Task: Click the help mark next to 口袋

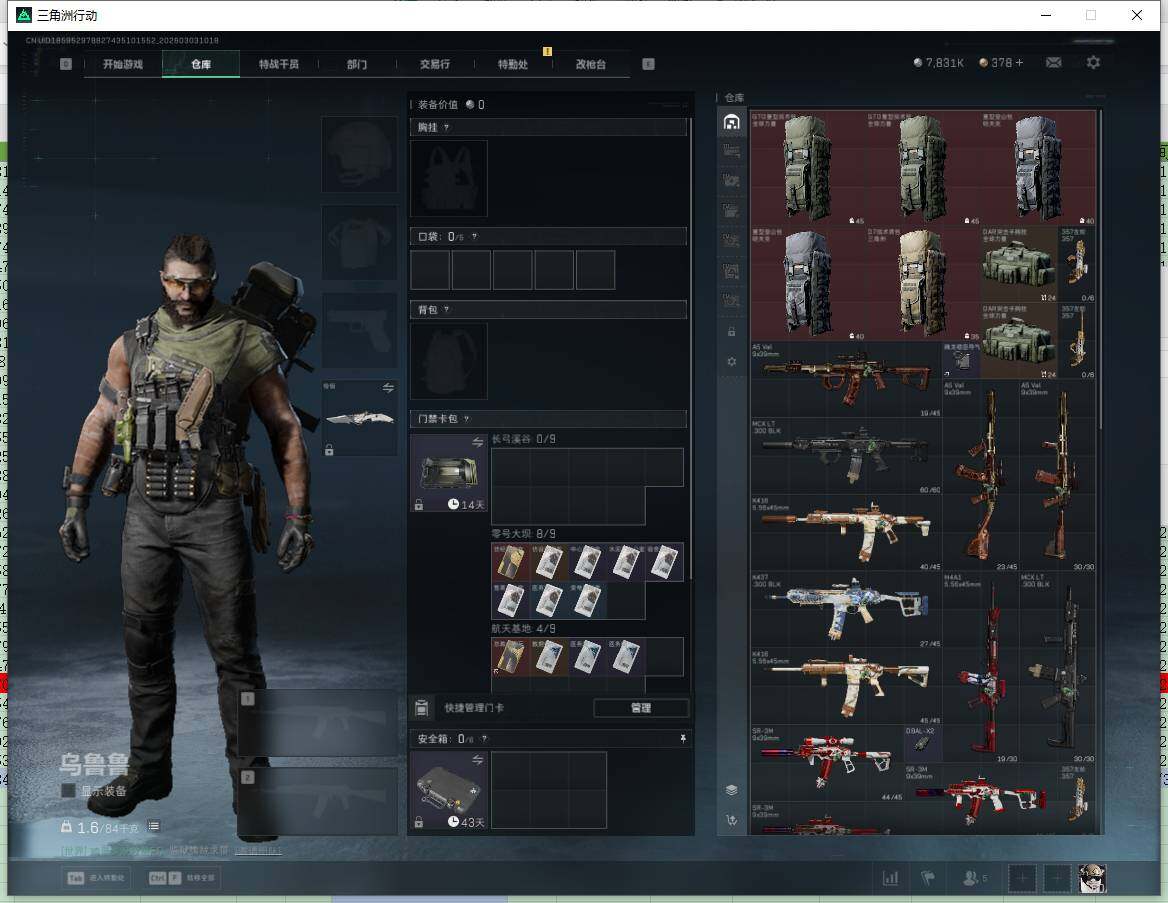Action: (x=474, y=236)
